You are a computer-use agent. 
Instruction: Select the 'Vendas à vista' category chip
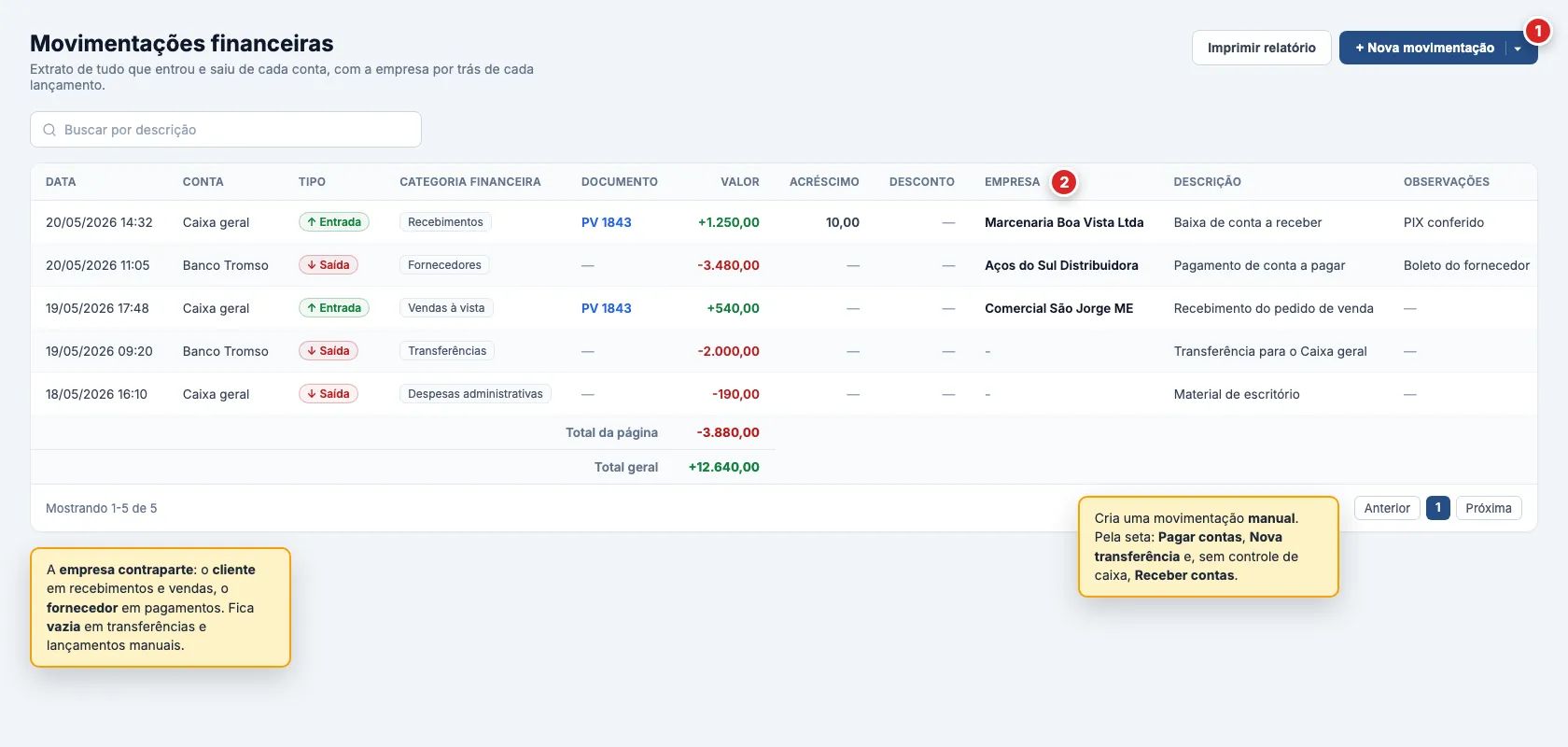pos(446,308)
